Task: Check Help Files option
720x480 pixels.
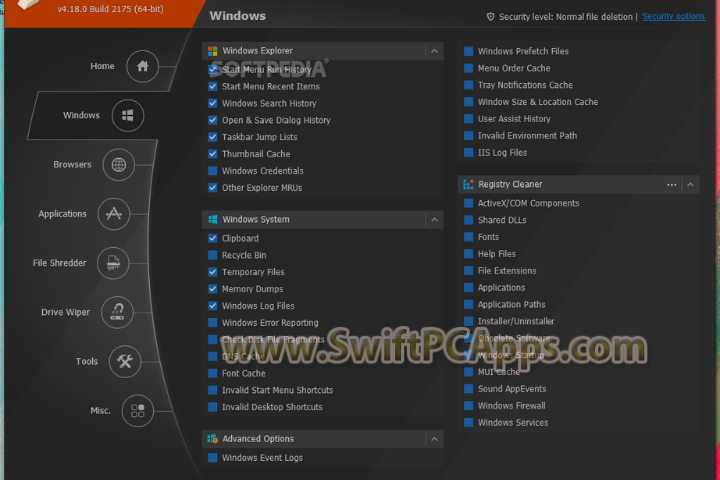Action: [468, 254]
